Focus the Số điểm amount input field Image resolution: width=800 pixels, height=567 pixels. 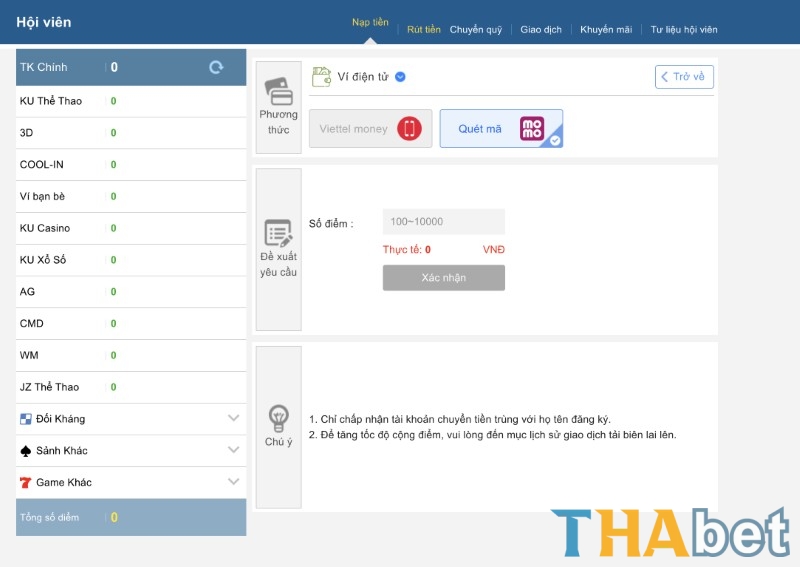(444, 221)
